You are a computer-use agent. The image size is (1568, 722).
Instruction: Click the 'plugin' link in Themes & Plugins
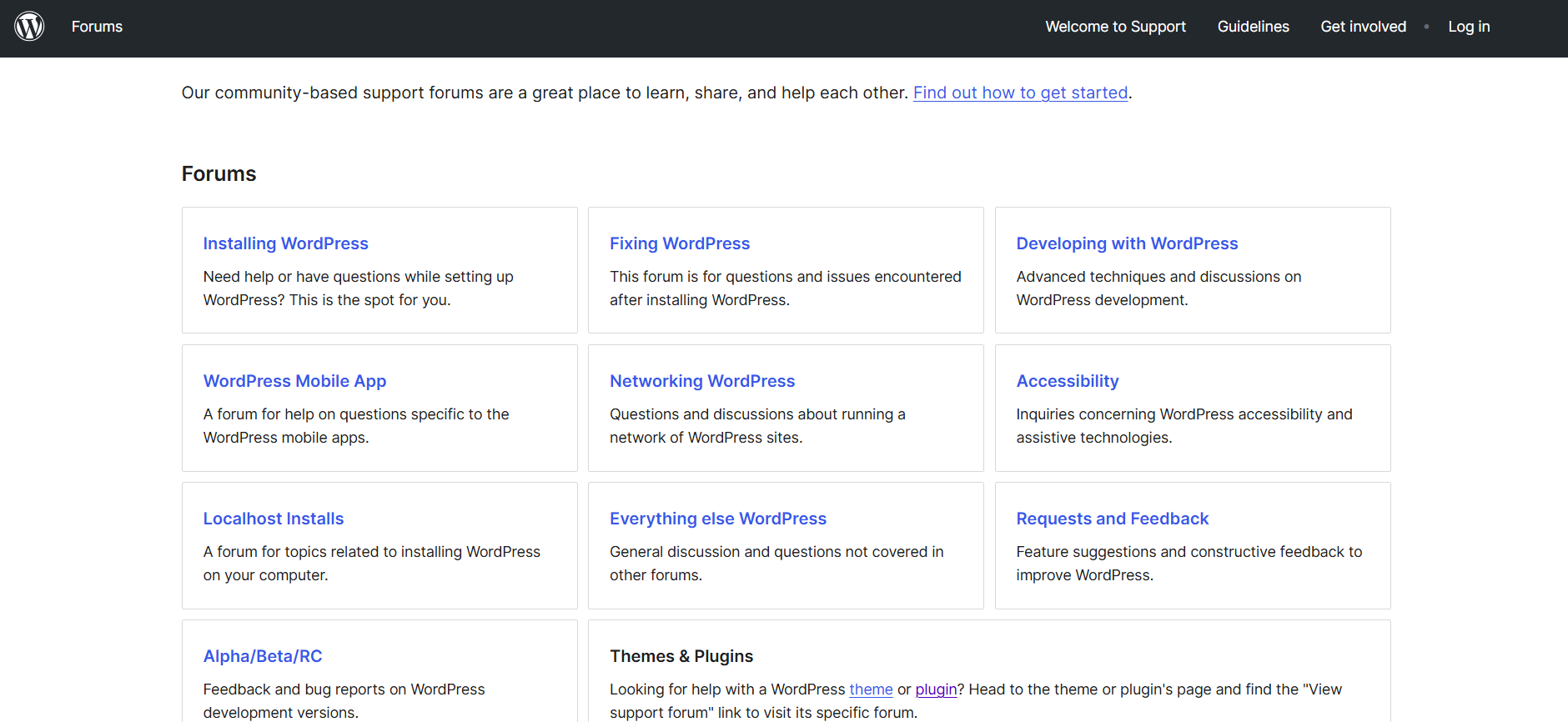(x=936, y=689)
